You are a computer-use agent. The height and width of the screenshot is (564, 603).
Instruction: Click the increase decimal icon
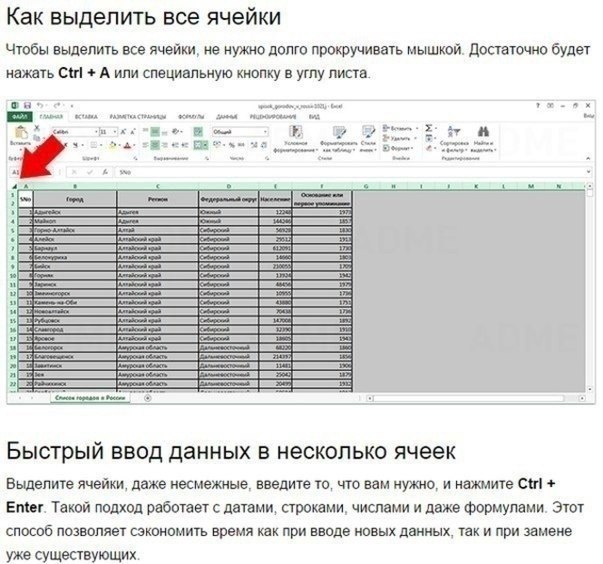(254, 145)
